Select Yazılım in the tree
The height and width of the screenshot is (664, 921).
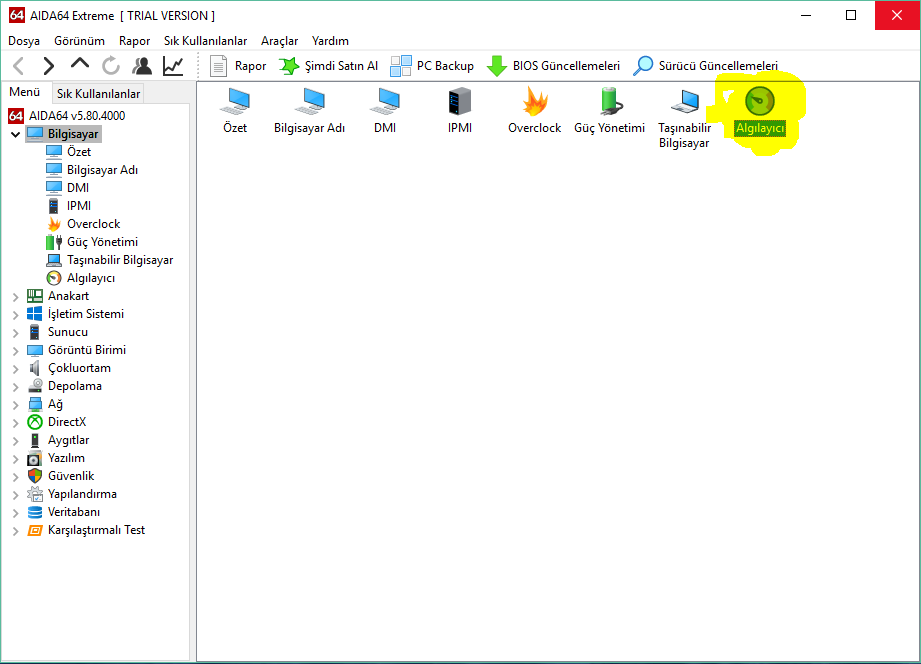coord(56,458)
